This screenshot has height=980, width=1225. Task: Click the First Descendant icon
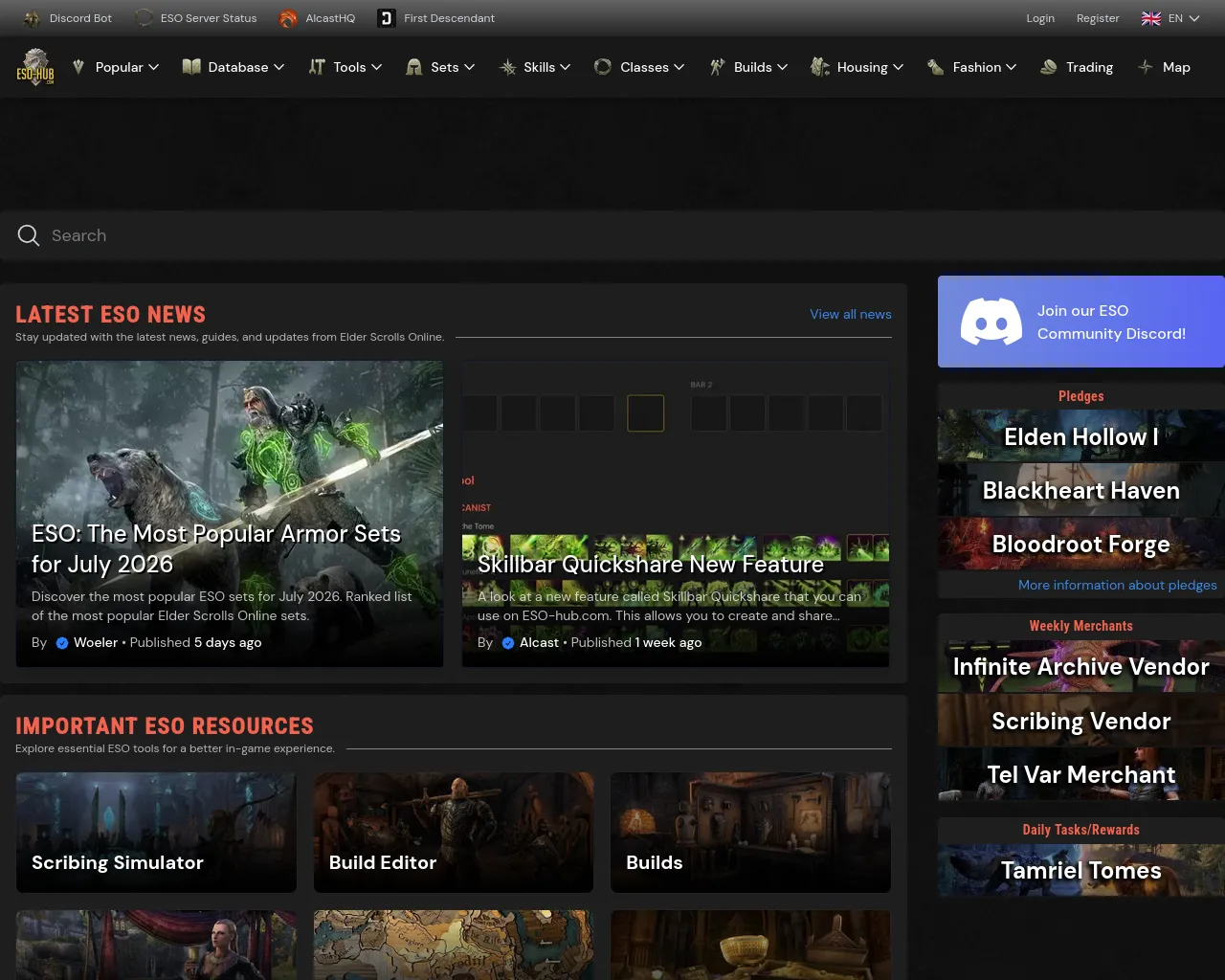click(387, 18)
